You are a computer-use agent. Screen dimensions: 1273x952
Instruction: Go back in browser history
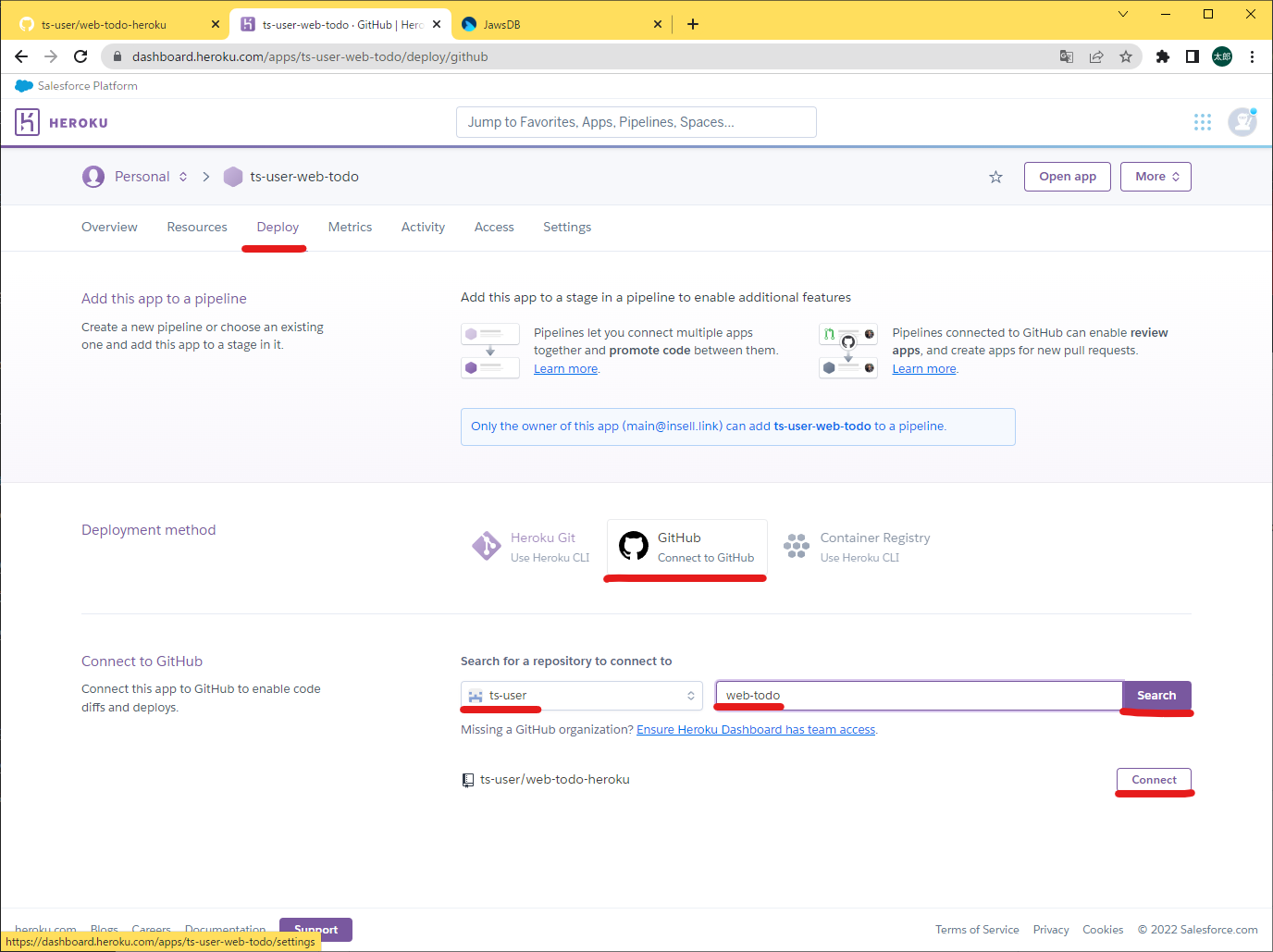(x=21, y=56)
